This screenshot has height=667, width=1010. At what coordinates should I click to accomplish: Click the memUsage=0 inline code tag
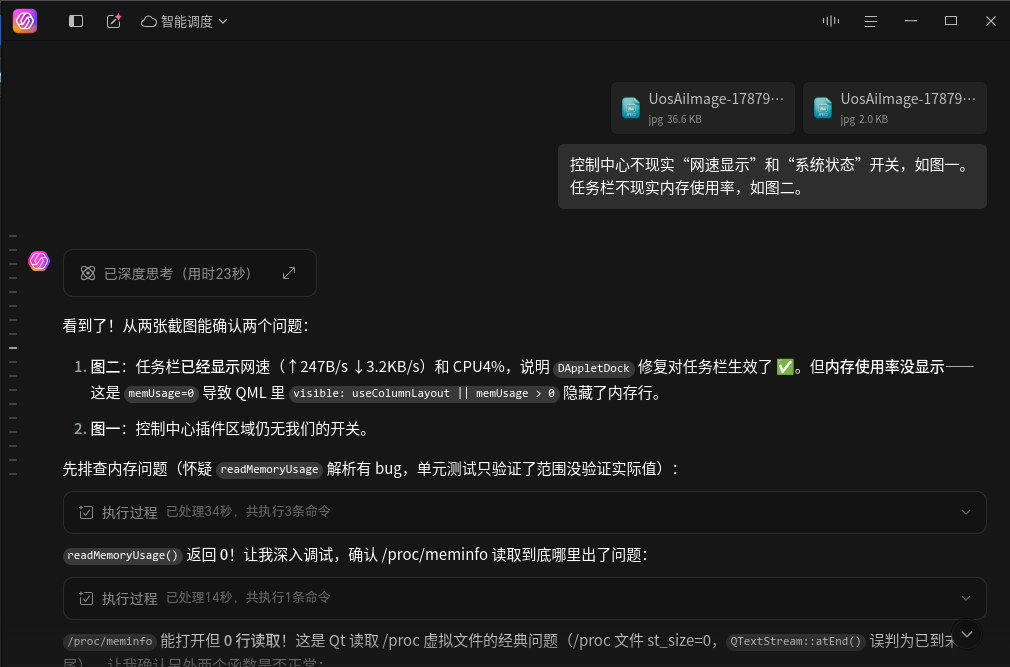(161, 393)
